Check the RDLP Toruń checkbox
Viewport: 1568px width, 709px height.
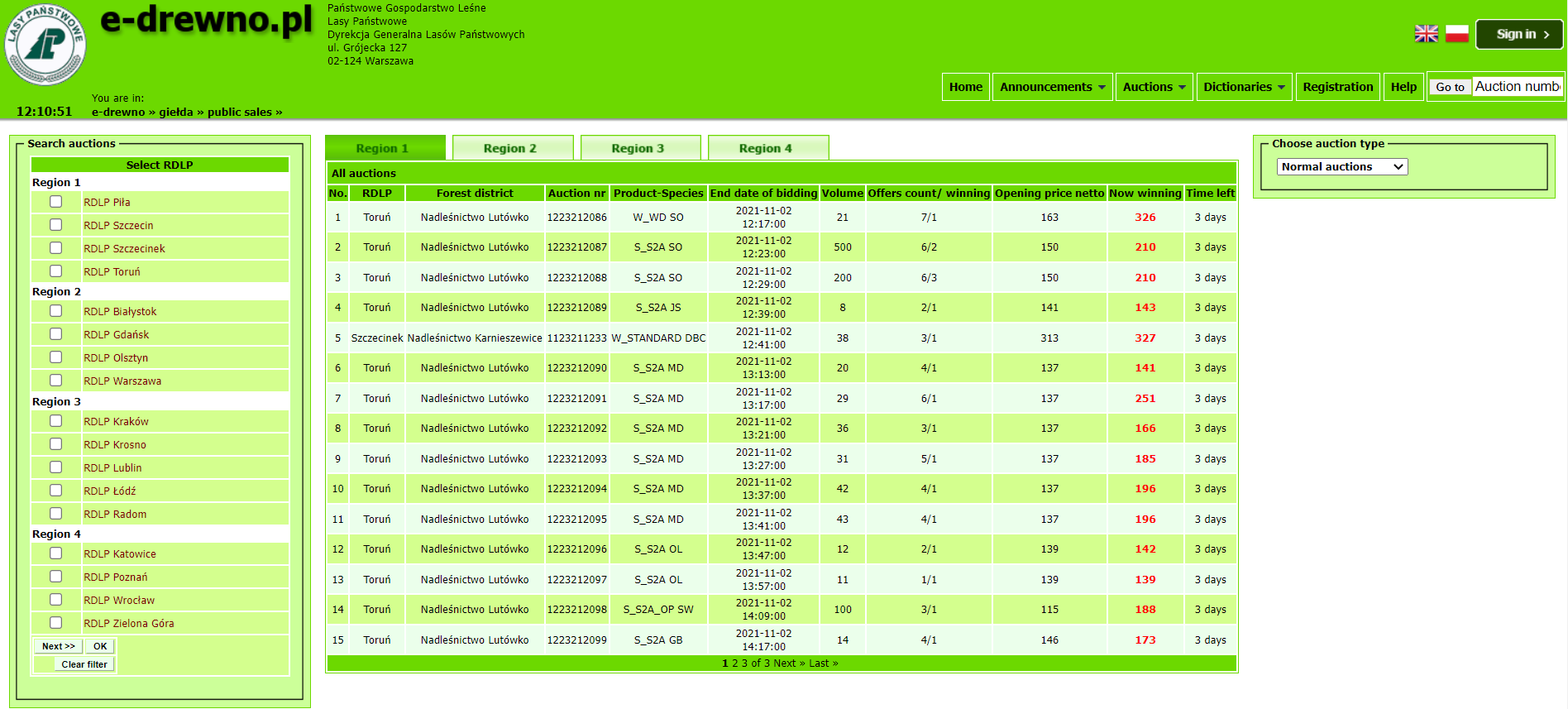click(55, 271)
